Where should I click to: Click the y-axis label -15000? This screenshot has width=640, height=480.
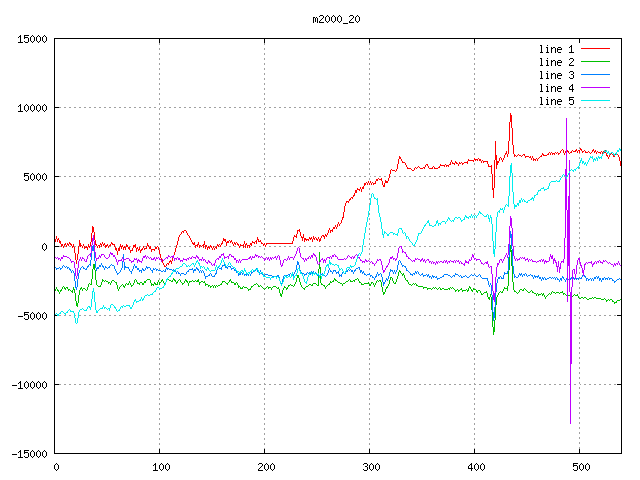click(x=29, y=454)
